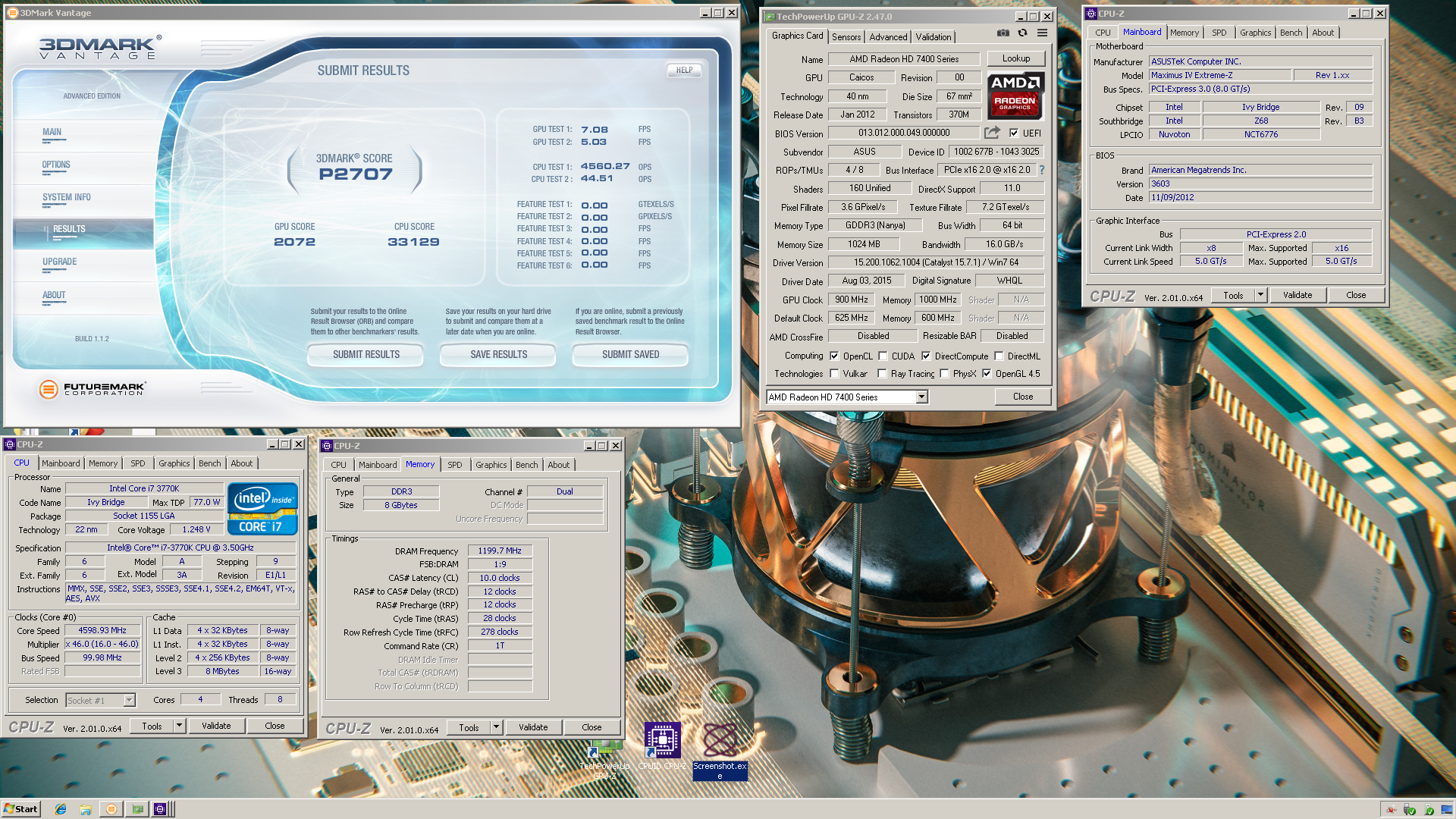
Task: Open About in 3DMark sidebar
Action: coord(54,295)
